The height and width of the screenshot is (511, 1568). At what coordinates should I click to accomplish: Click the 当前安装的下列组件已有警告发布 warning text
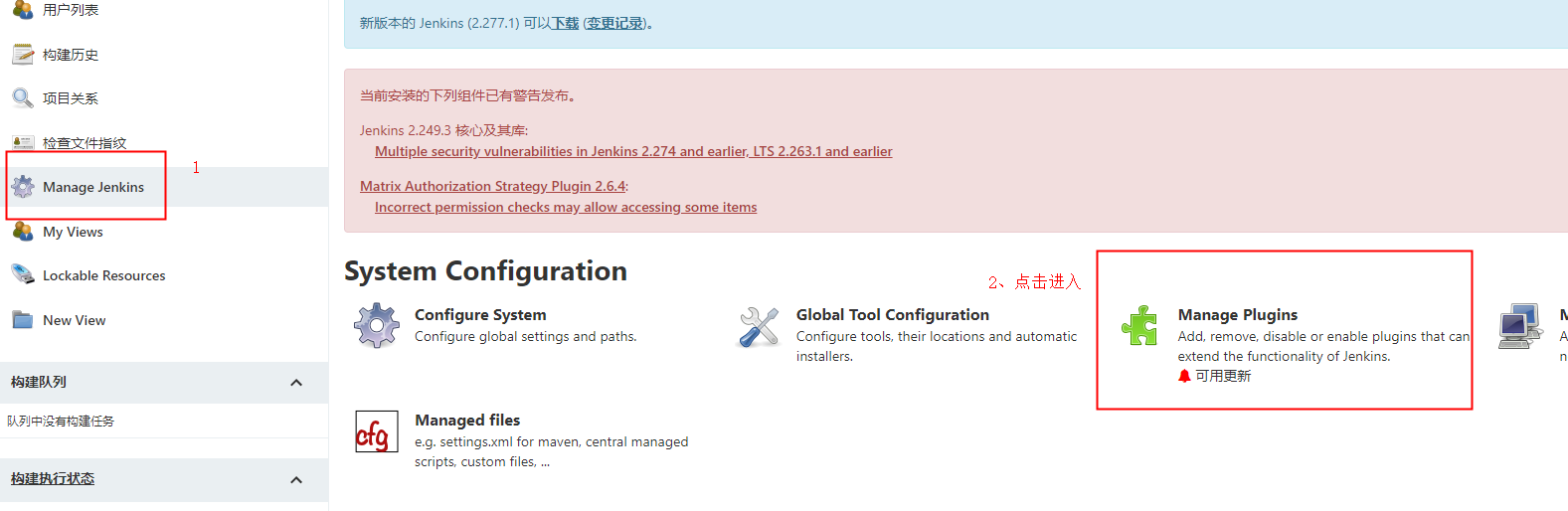pyautogui.click(x=467, y=95)
